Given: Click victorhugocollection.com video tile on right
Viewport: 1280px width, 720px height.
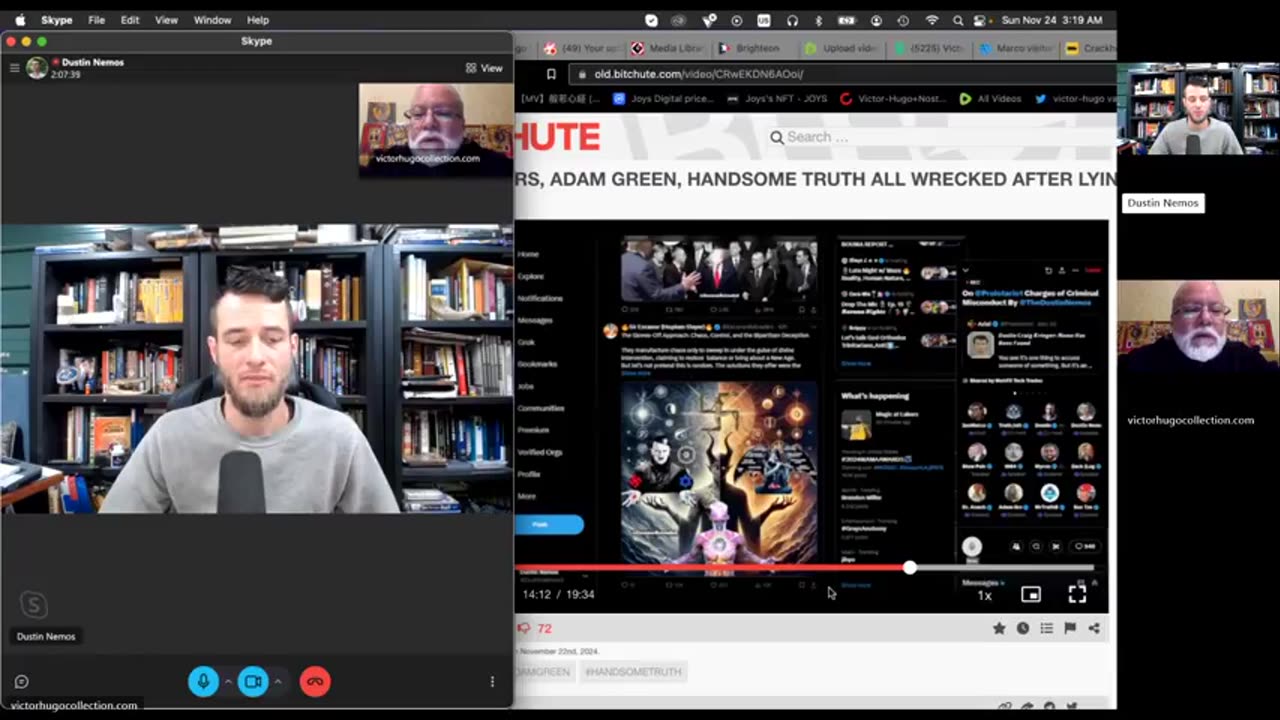Looking at the screenshot, I should 1198,325.
